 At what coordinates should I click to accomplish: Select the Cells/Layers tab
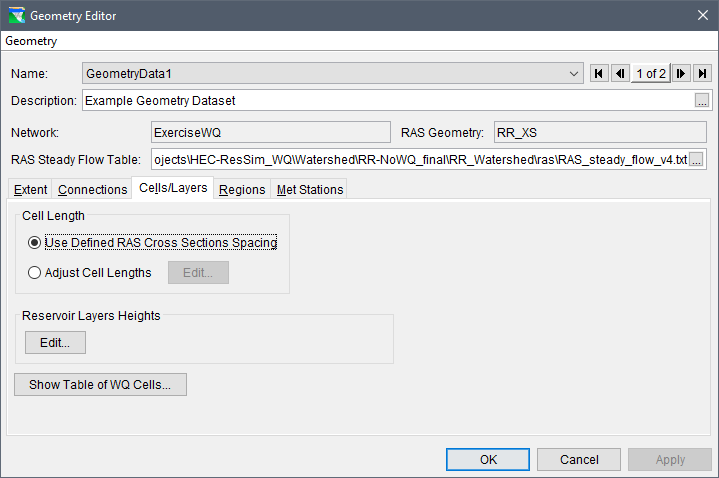tap(173, 188)
